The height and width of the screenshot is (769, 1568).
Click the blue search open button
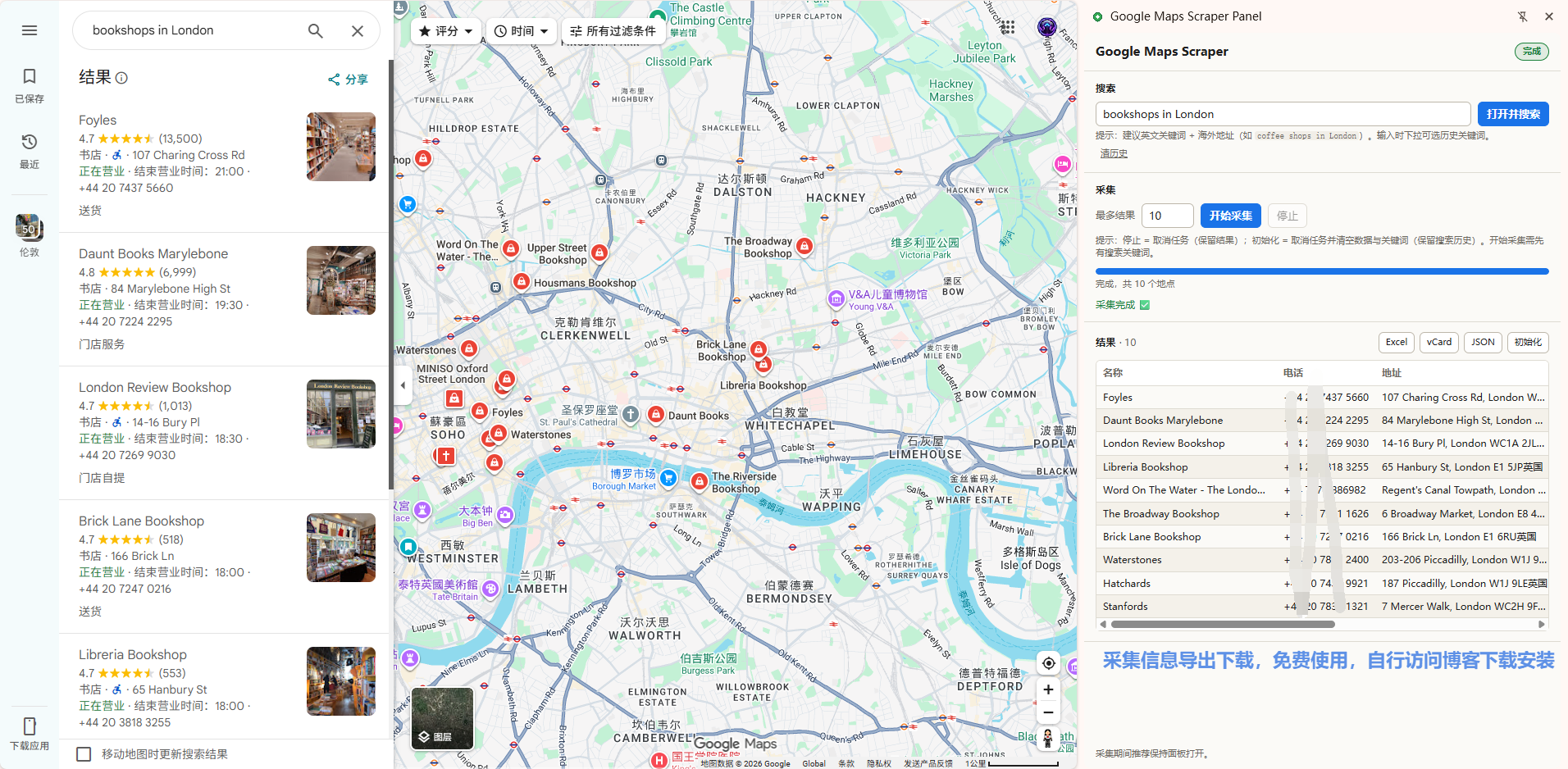pos(1513,114)
